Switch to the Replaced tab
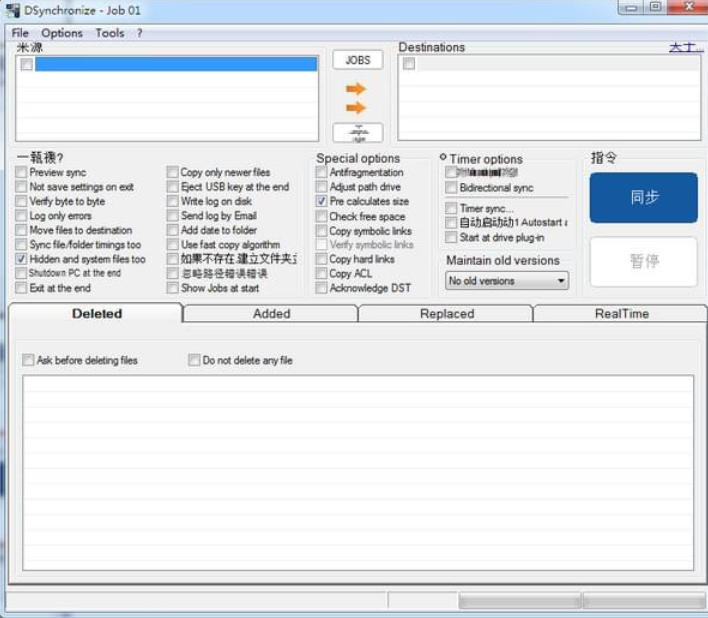This screenshot has height=618, width=708. (x=447, y=314)
